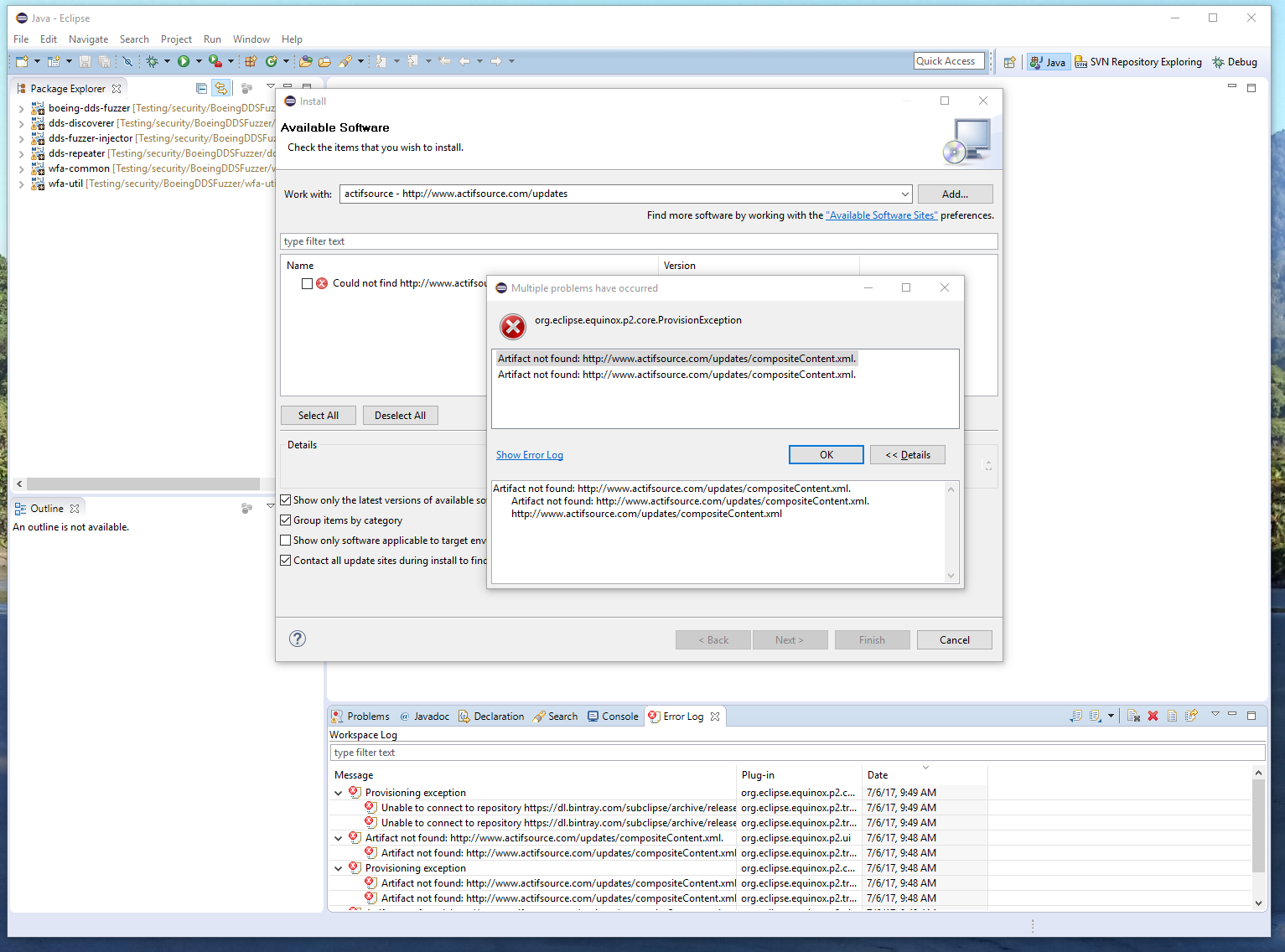Image resolution: width=1285 pixels, height=952 pixels.
Task: Click the New Java Class icon
Action: point(272,61)
